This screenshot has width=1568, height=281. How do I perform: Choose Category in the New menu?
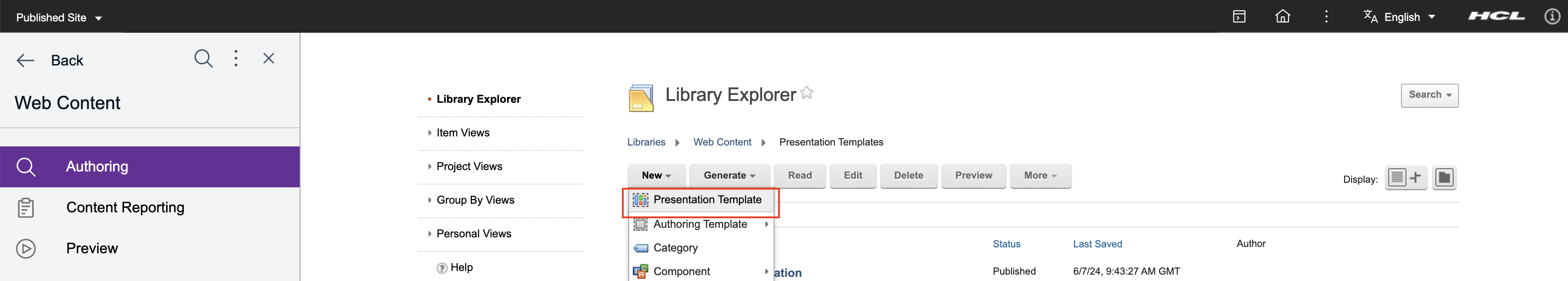coord(675,248)
